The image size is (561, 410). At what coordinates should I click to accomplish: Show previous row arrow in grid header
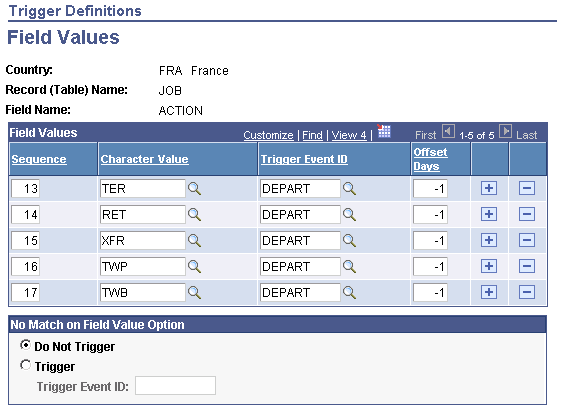448,131
